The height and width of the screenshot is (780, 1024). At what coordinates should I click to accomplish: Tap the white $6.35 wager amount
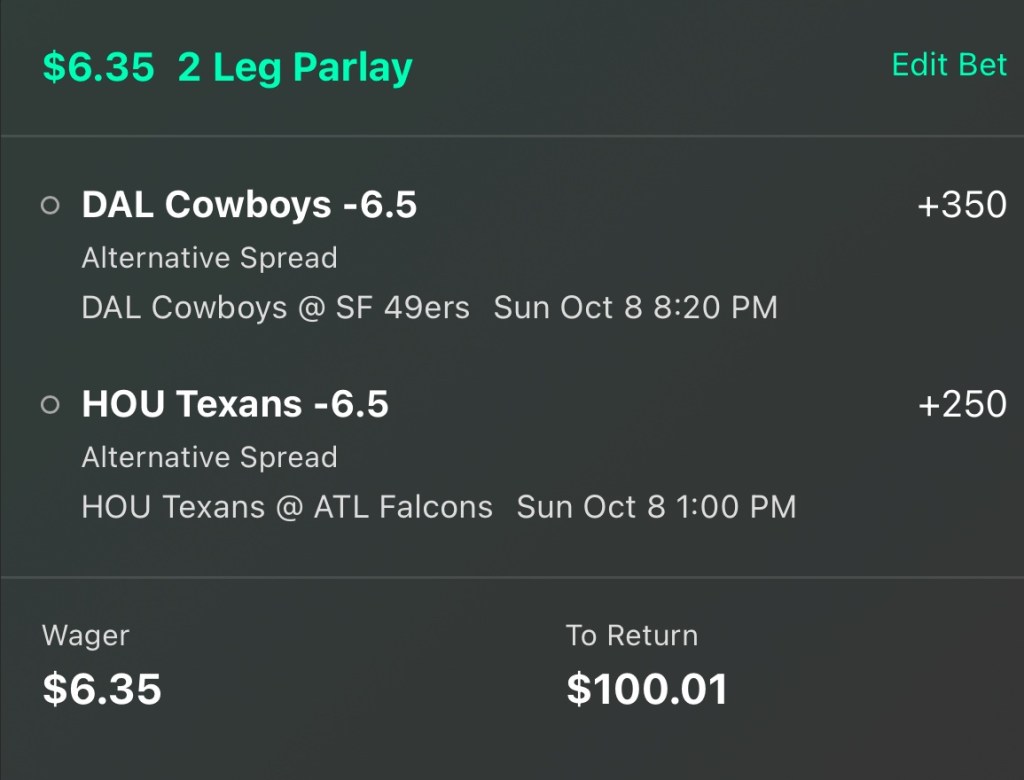(x=102, y=689)
